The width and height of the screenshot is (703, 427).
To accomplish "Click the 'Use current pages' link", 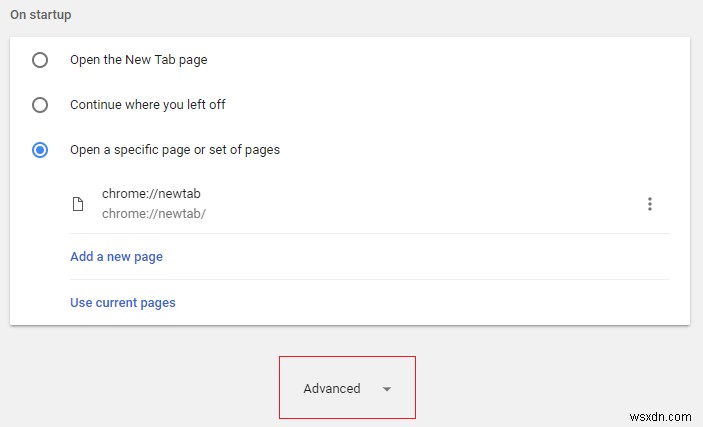I will [x=122, y=302].
